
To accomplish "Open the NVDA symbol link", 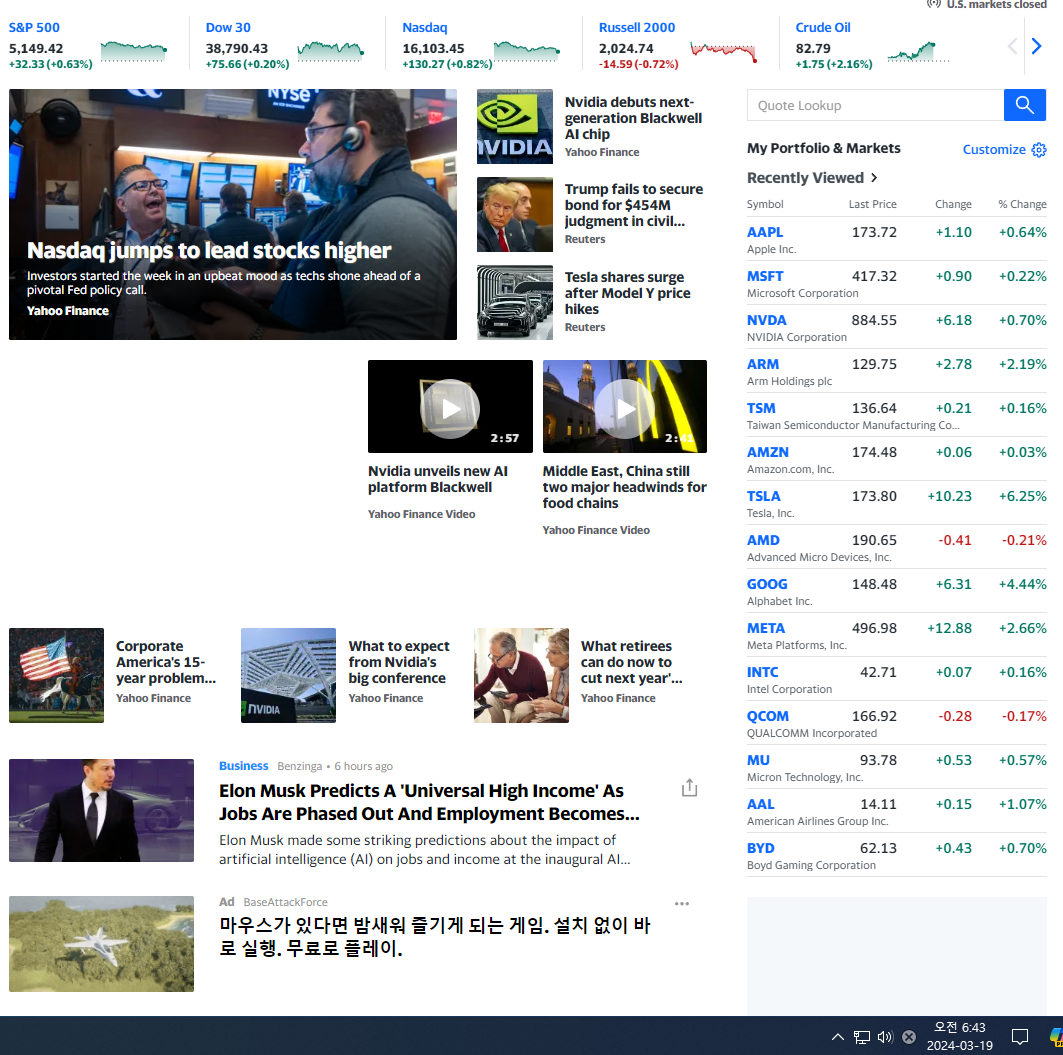I will [767, 320].
